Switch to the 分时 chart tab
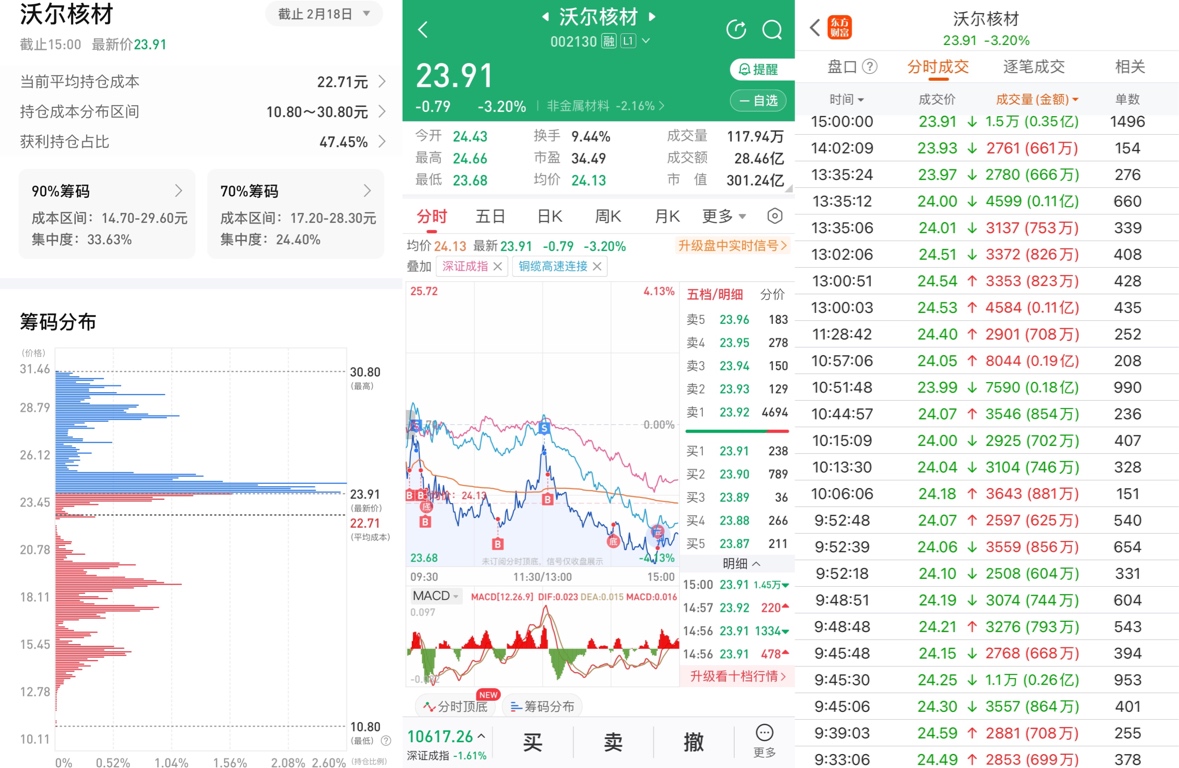 click(x=432, y=217)
